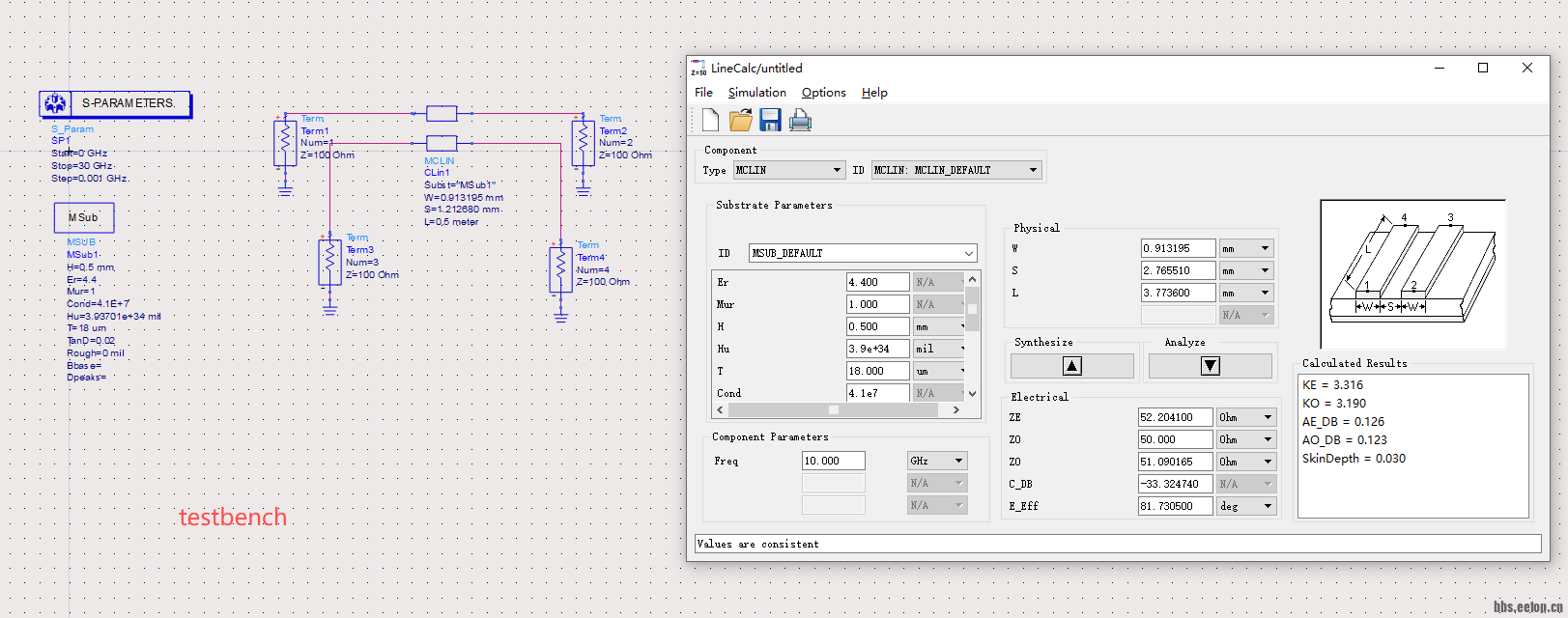Save with the floppy disk icon
Image resolution: width=1568 pixels, height=618 pixels.
coord(770,120)
